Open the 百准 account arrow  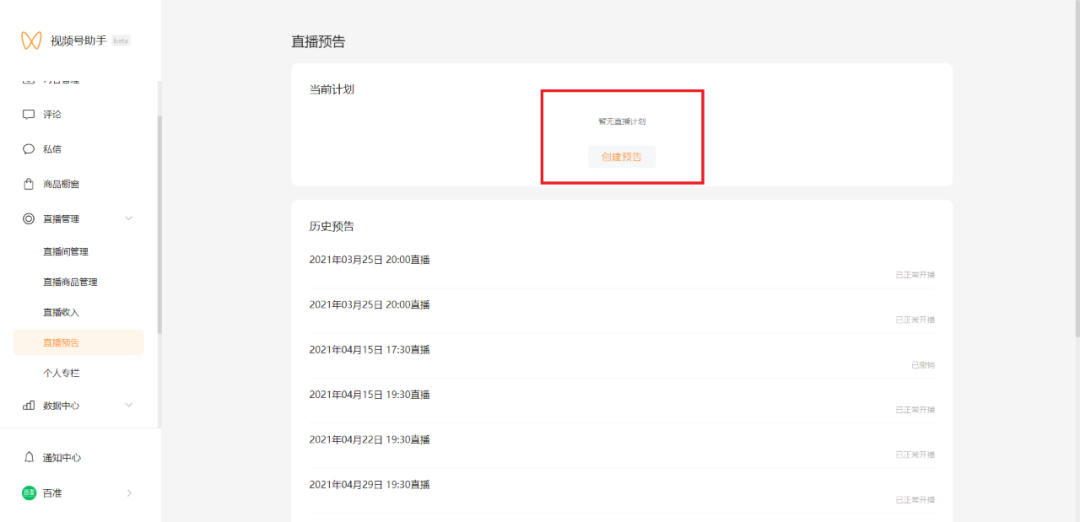128,493
